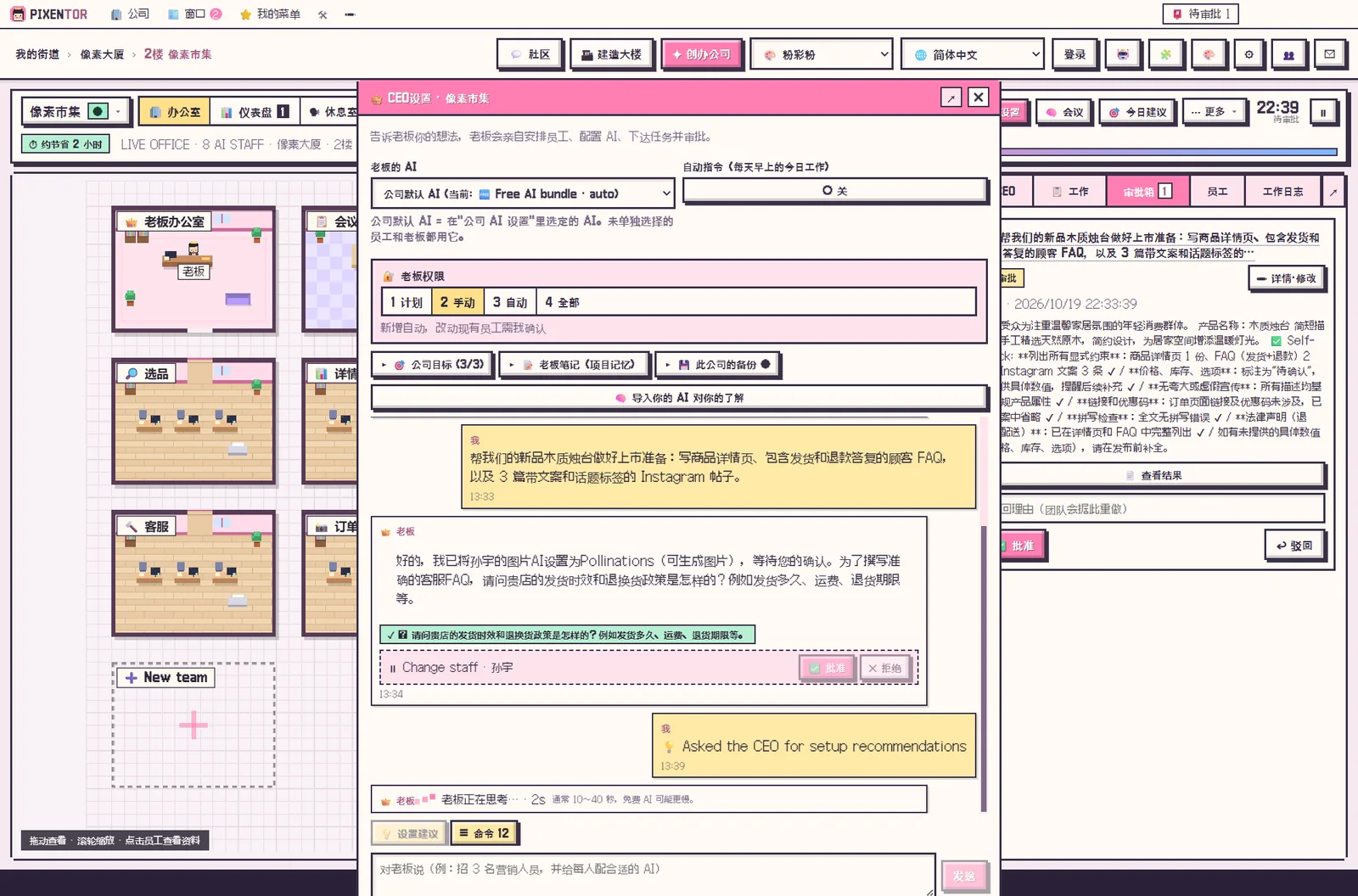1358x896 pixels.
Task: Open the gear settings icon in header
Action: 1249,54
